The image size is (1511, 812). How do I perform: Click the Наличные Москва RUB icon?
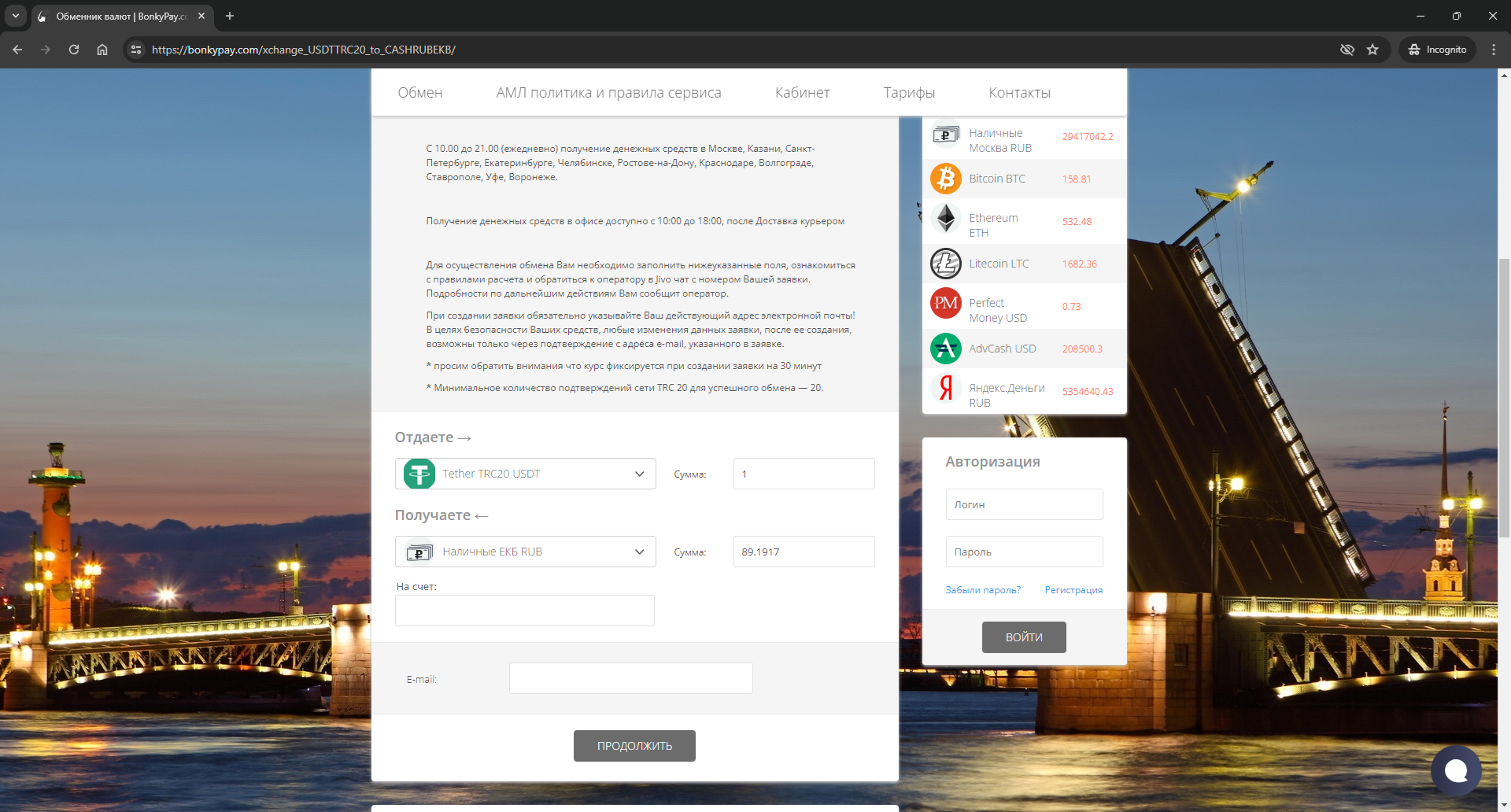point(945,135)
